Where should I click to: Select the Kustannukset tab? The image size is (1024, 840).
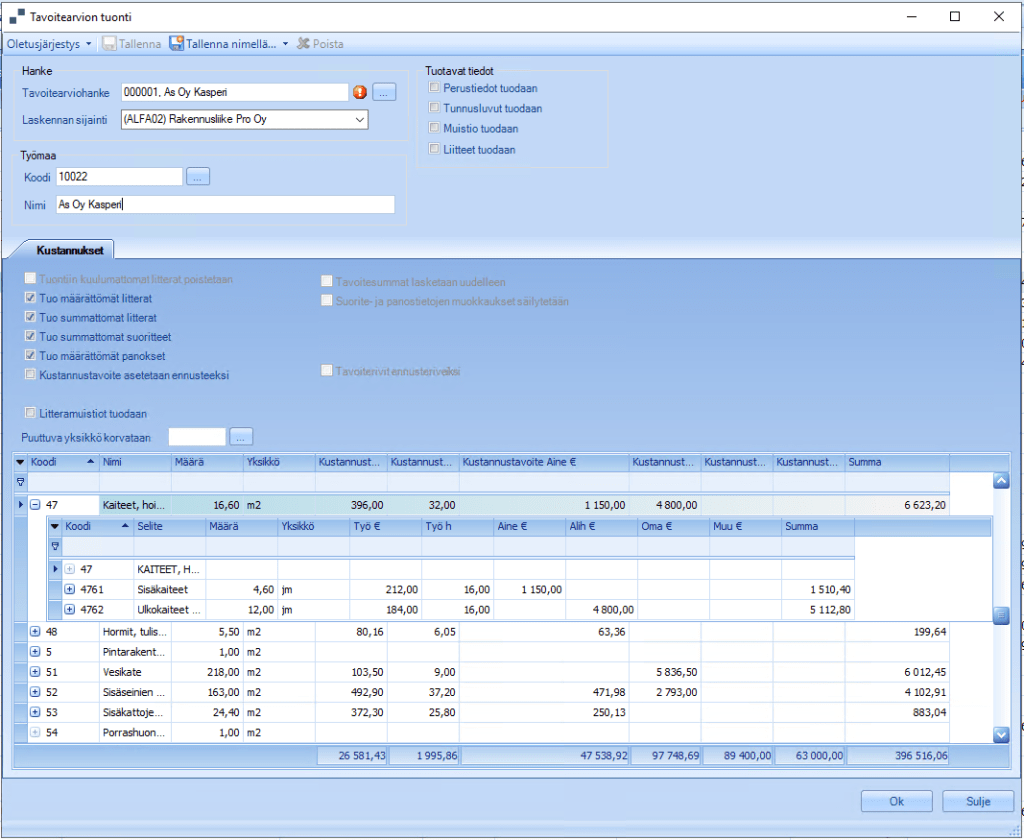point(70,250)
